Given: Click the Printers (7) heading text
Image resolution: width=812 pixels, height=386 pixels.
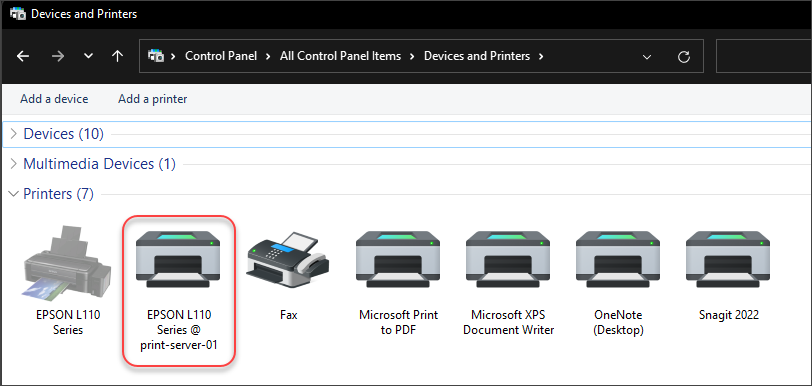Looking at the screenshot, I should [59, 194].
